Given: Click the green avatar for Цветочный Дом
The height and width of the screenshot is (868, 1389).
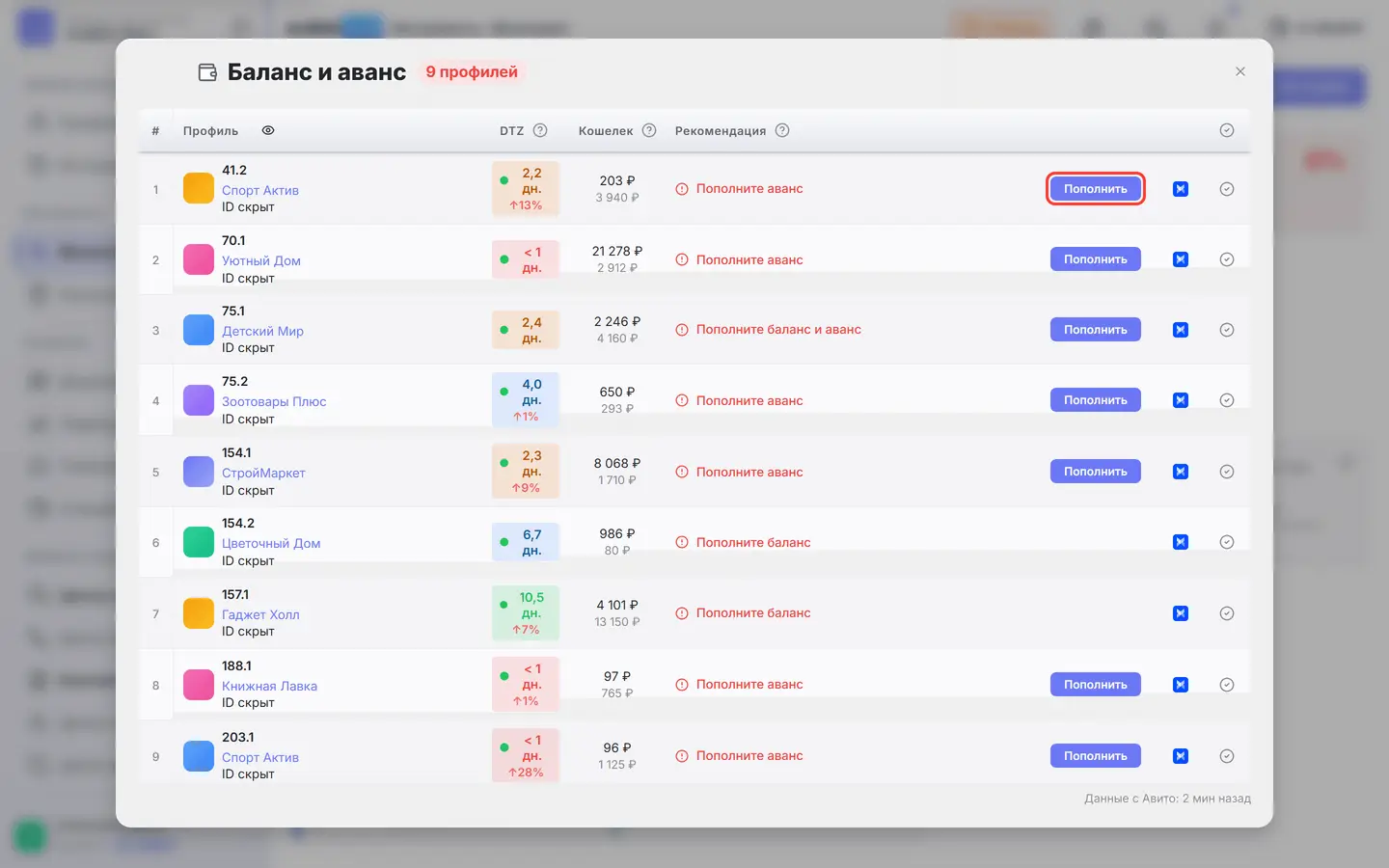Looking at the screenshot, I should point(199,542).
